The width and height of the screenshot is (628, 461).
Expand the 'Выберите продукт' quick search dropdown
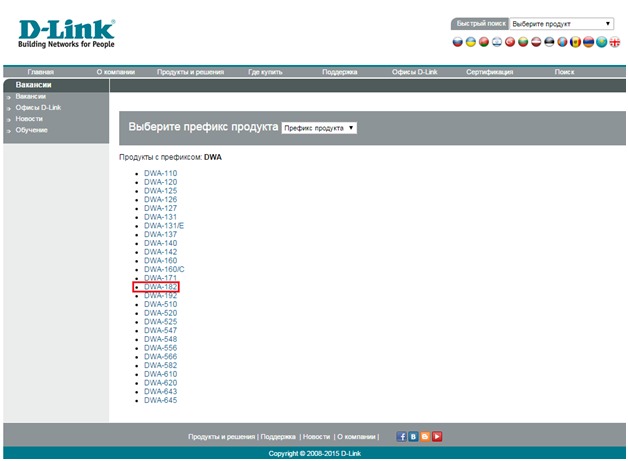click(562, 23)
